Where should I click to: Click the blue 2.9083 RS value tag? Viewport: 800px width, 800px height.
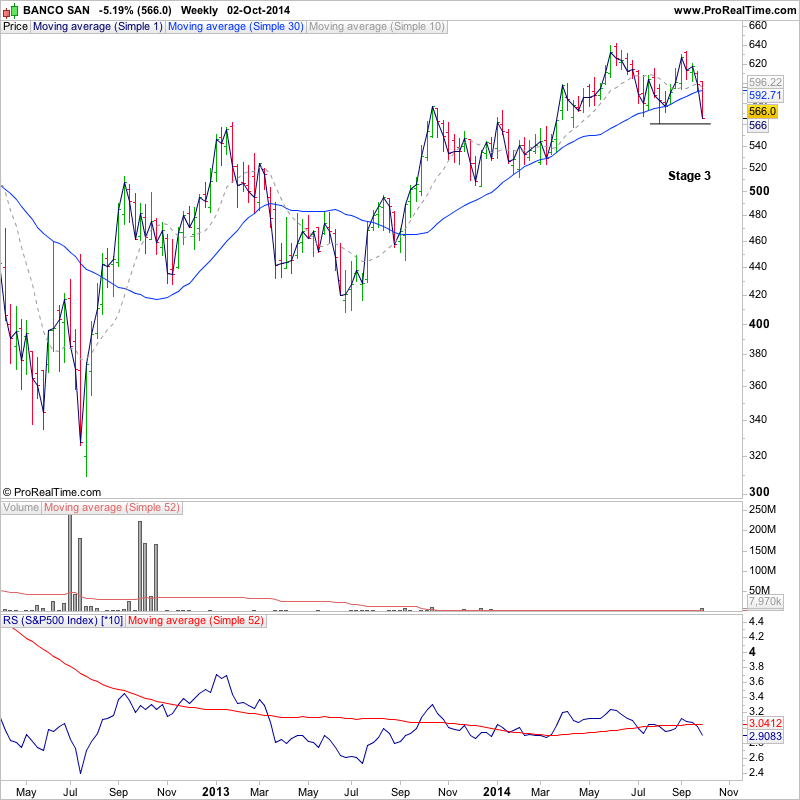tap(765, 736)
